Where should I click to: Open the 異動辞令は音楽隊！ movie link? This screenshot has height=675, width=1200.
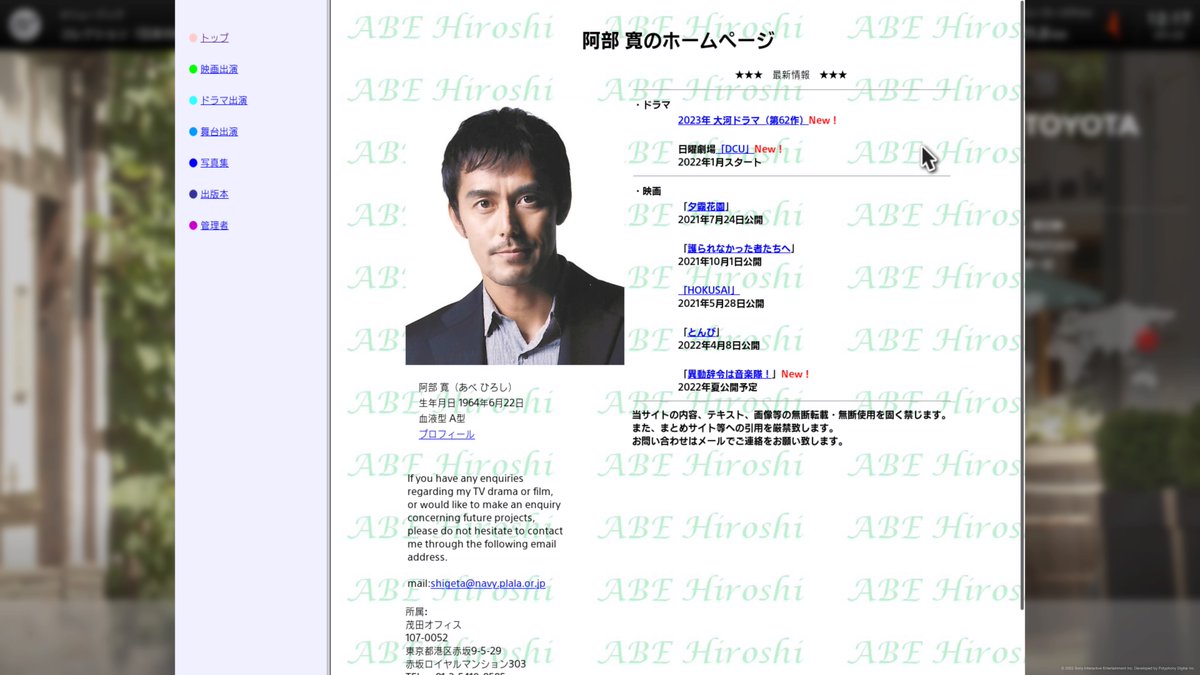pos(729,374)
